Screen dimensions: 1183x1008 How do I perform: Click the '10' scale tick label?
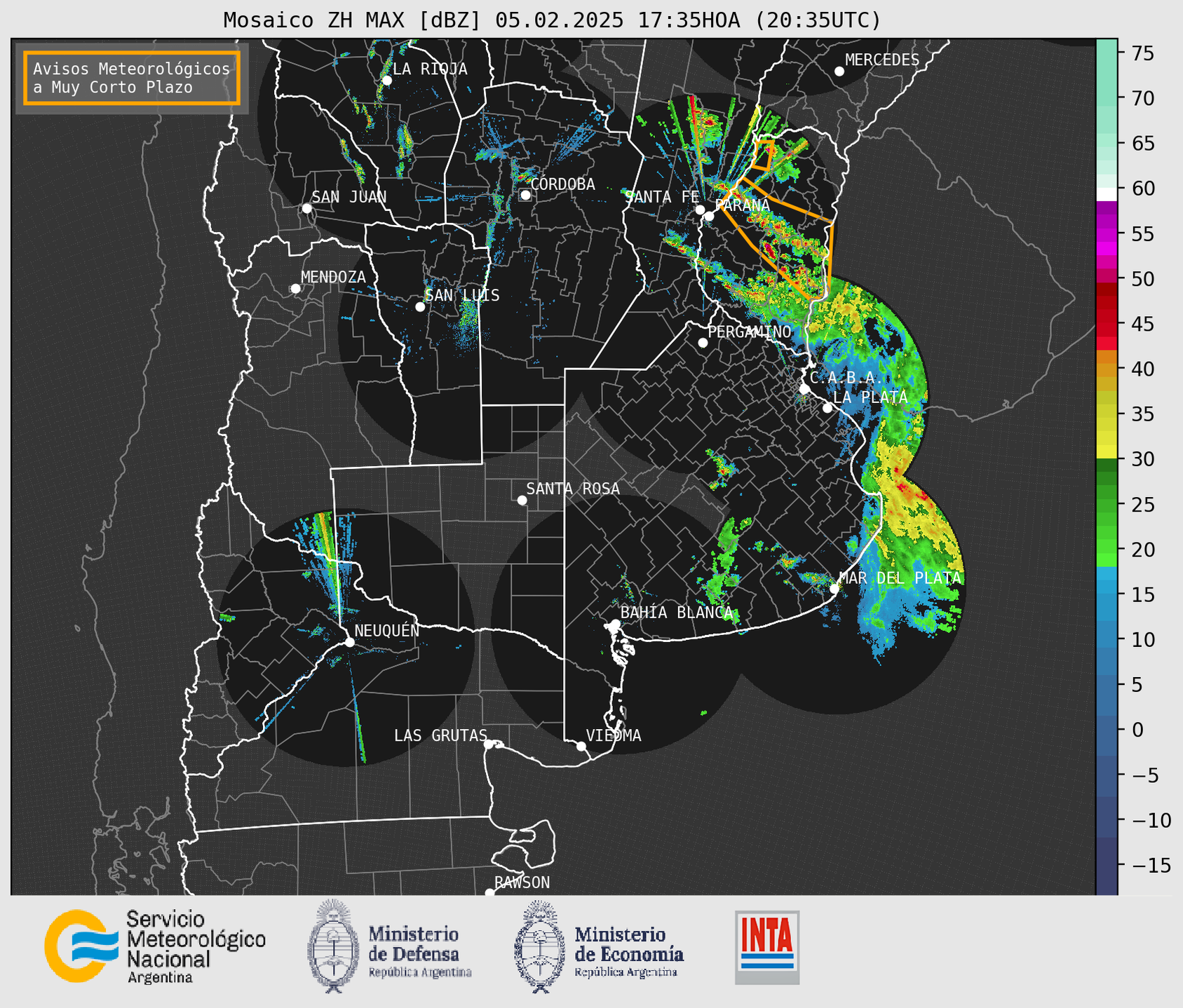point(1143,640)
